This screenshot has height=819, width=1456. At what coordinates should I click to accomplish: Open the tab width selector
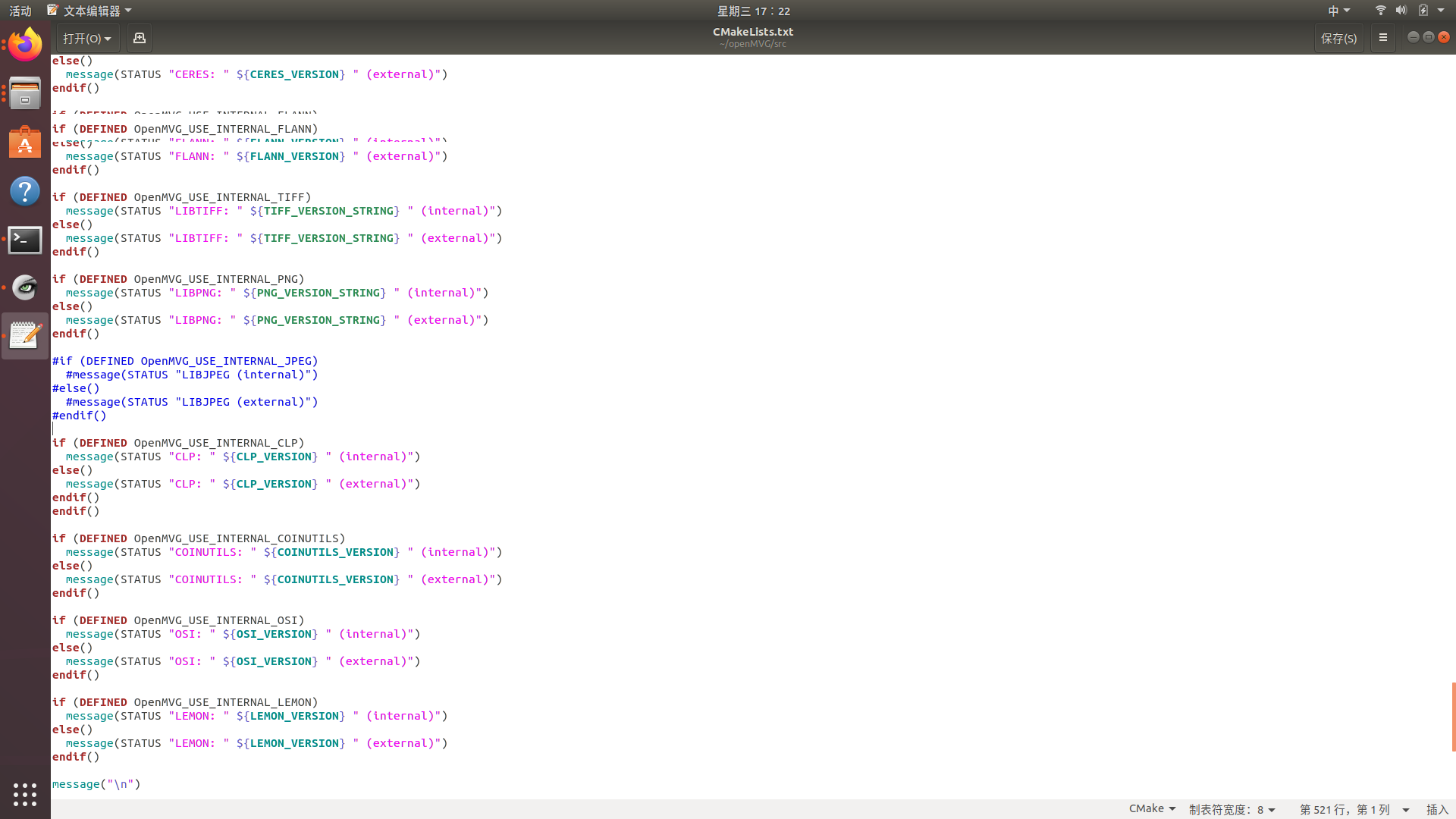[x=1232, y=809]
